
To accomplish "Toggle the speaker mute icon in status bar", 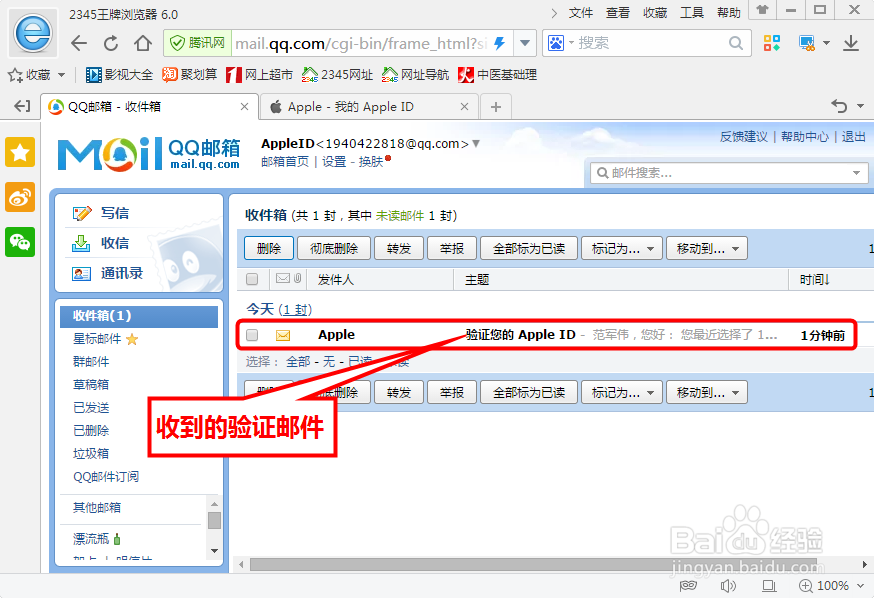I will [x=728, y=586].
